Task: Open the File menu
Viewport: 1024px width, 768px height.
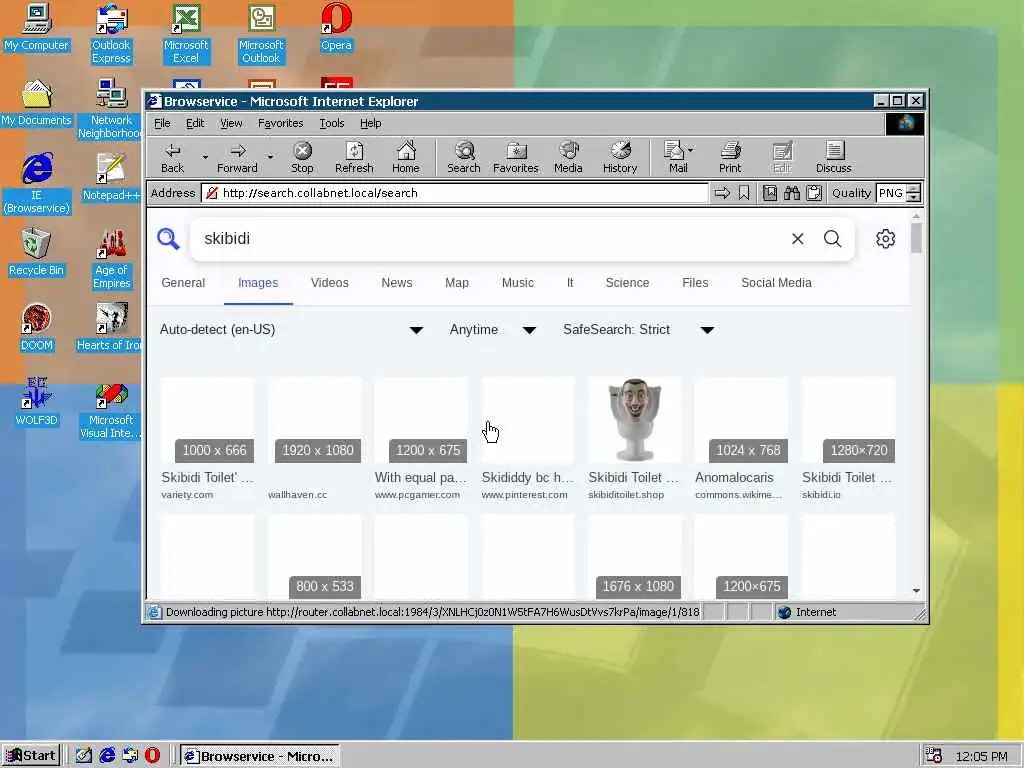Action: [x=162, y=123]
